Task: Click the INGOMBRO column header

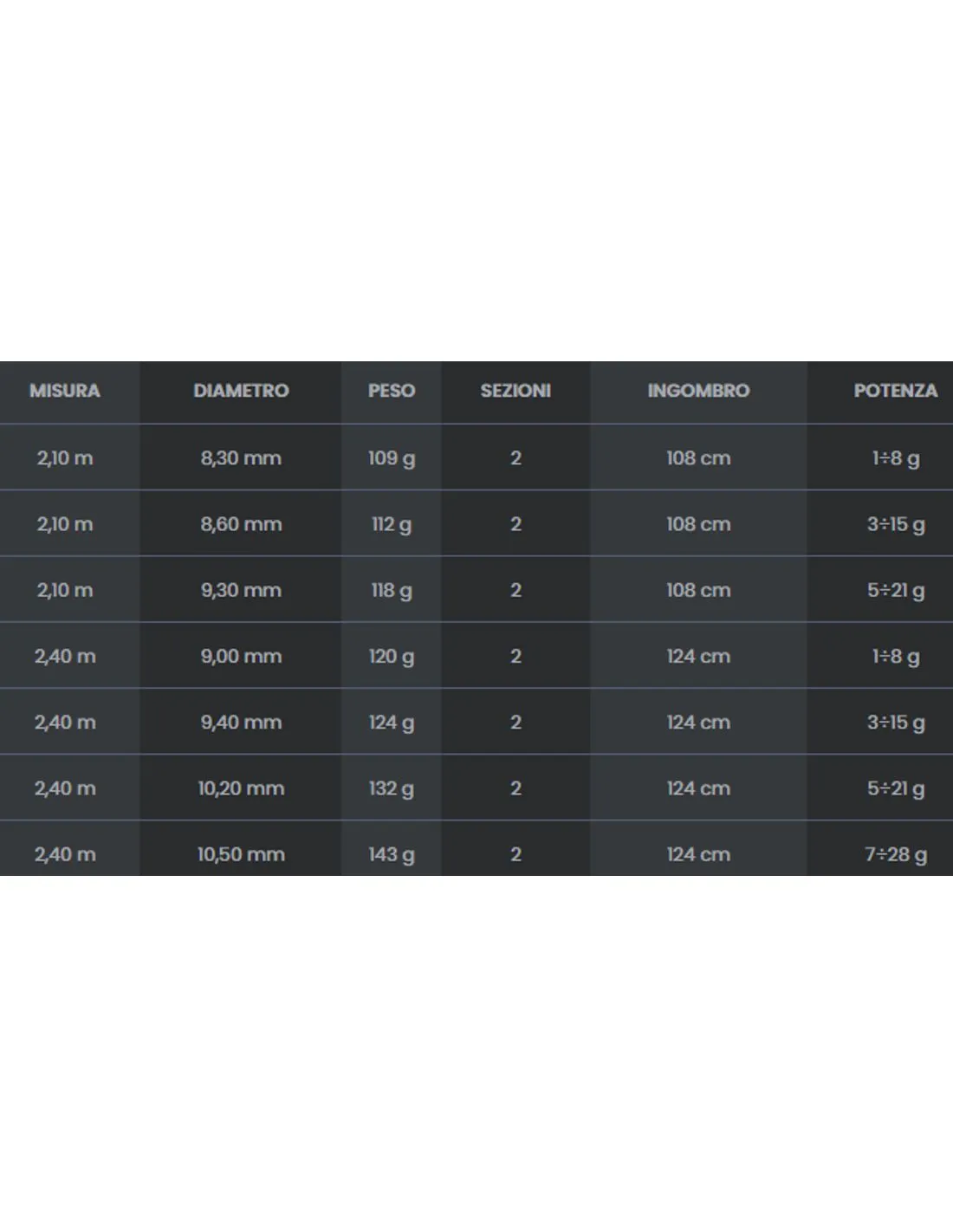Action: tap(698, 391)
